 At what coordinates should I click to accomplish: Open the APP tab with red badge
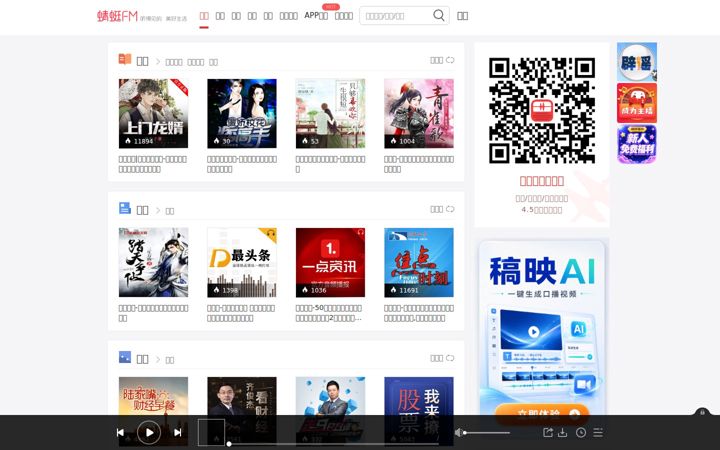click(x=316, y=16)
